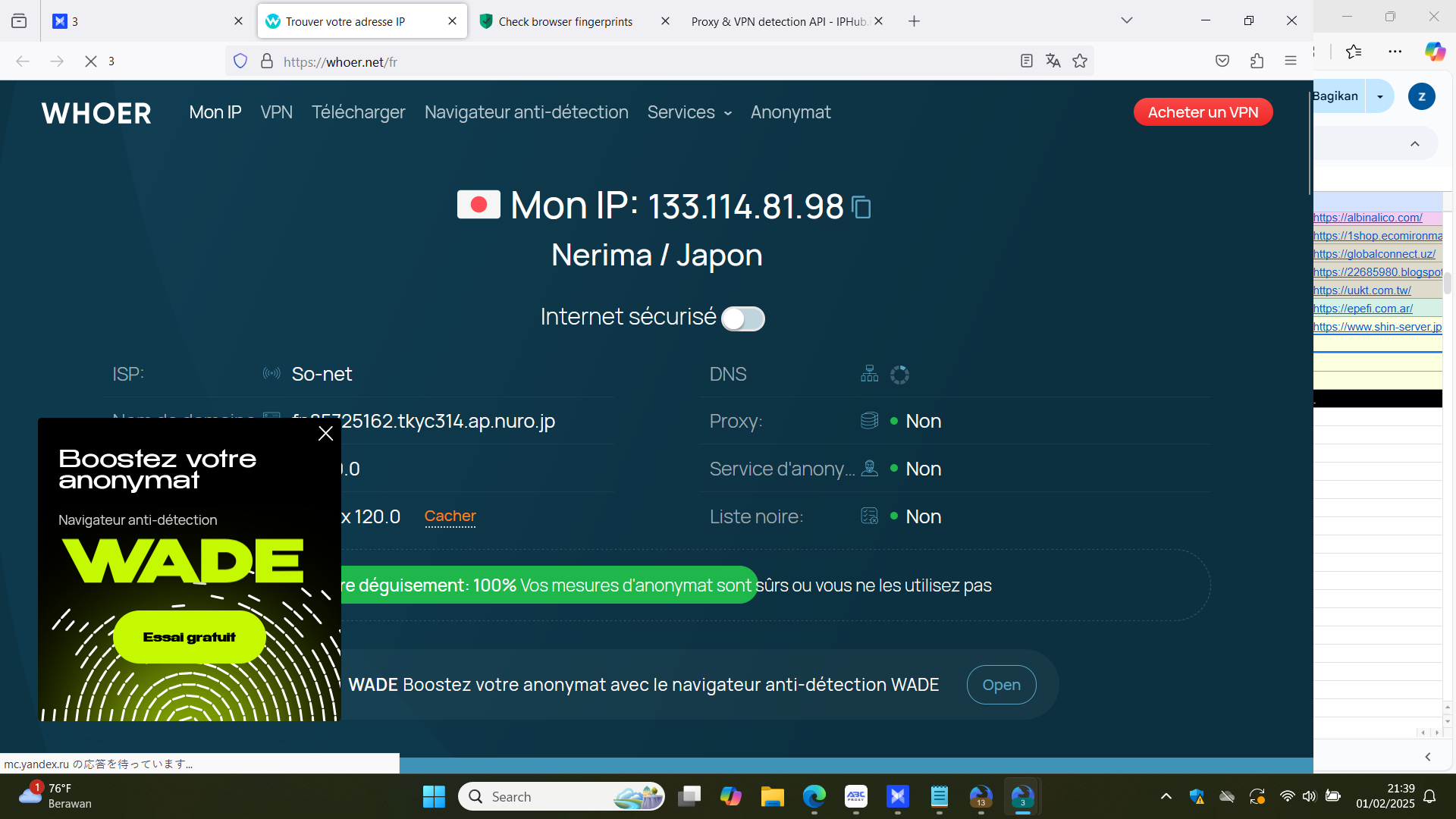
Task: Close the WADE advertisement popup
Action: coord(325,434)
